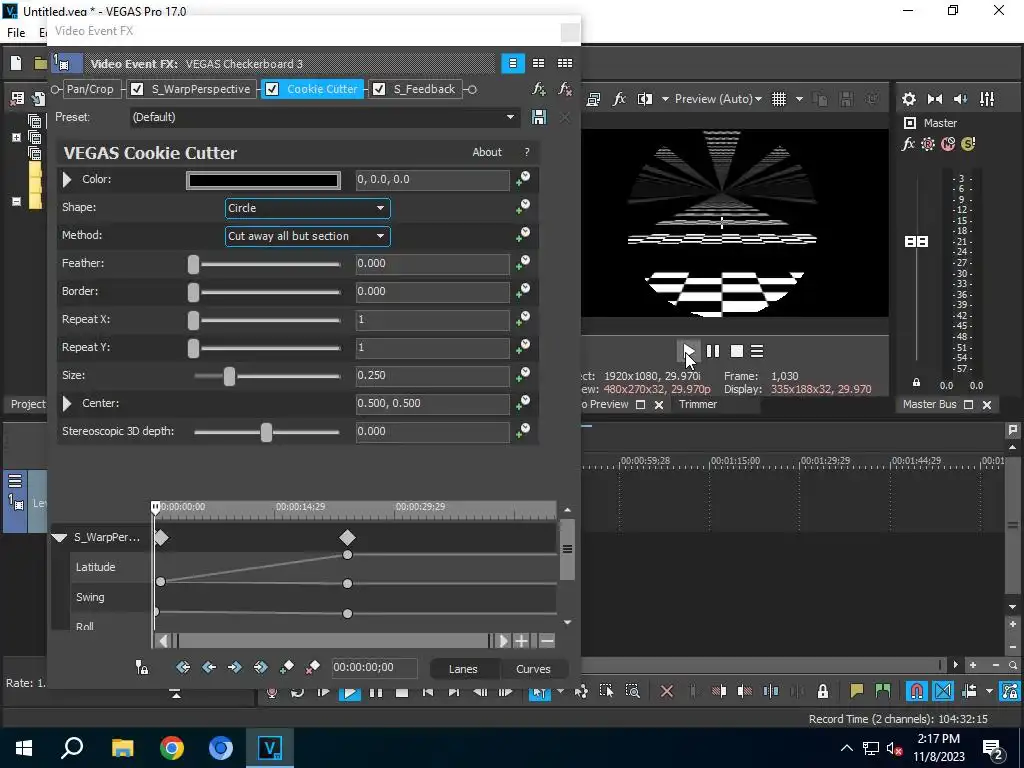Open the split screen view dropdown arrow
The image size is (1024, 768).
[665, 99]
